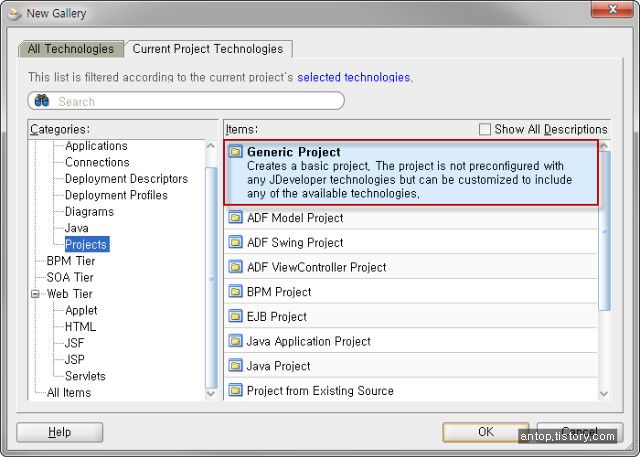The width and height of the screenshot is (640, 457).
Task: Select ADF ViewController Project item
Action: pyautogui.click(x=411, y=267)
